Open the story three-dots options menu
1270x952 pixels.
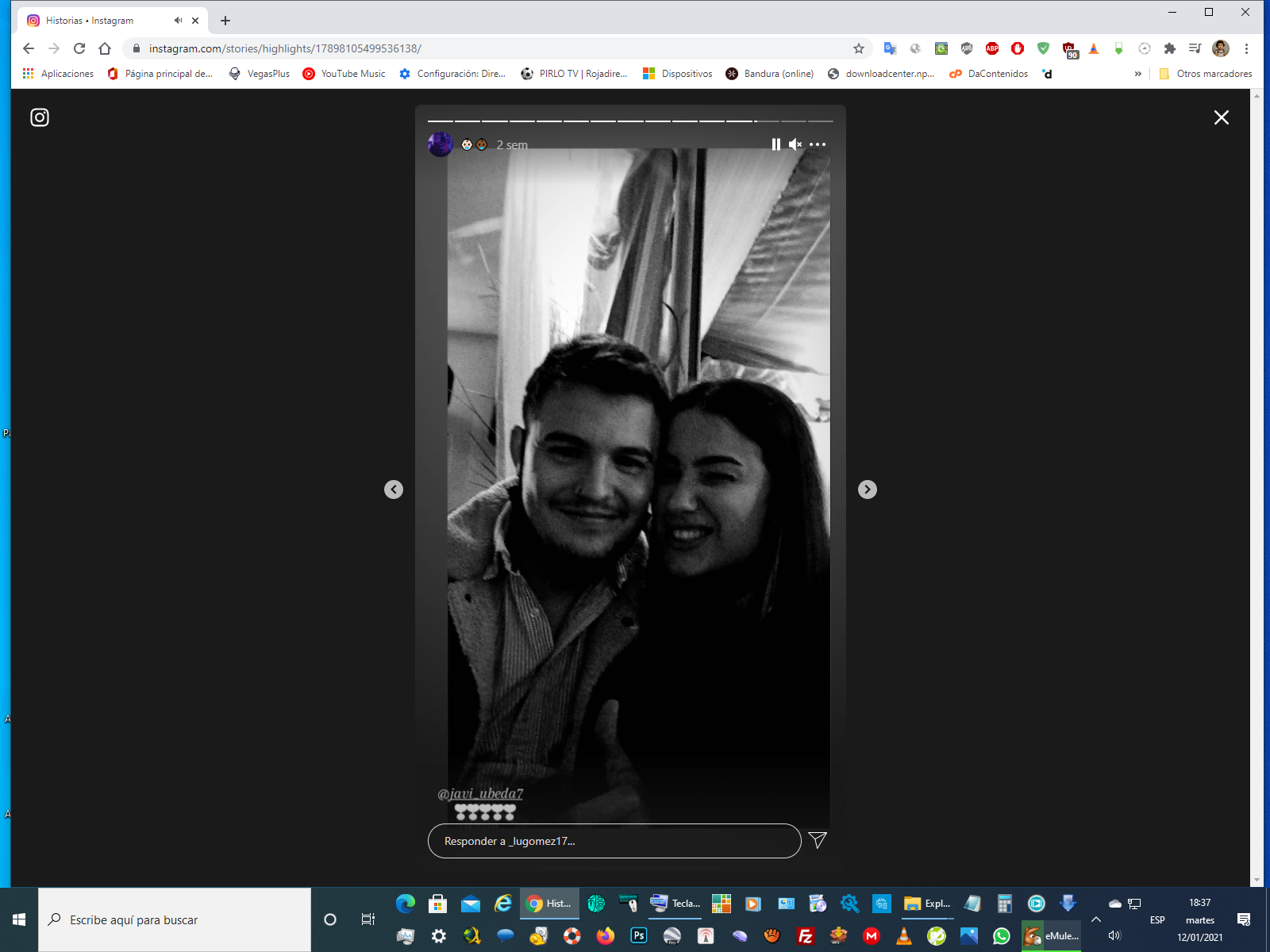818,144
